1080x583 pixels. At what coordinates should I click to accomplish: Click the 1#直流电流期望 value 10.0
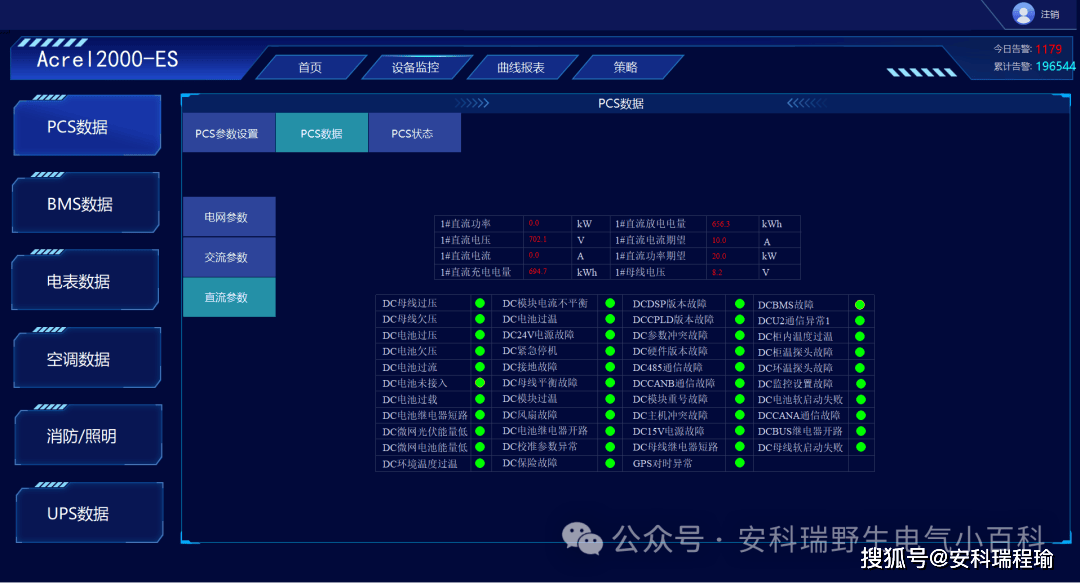[x=719, y=241]
